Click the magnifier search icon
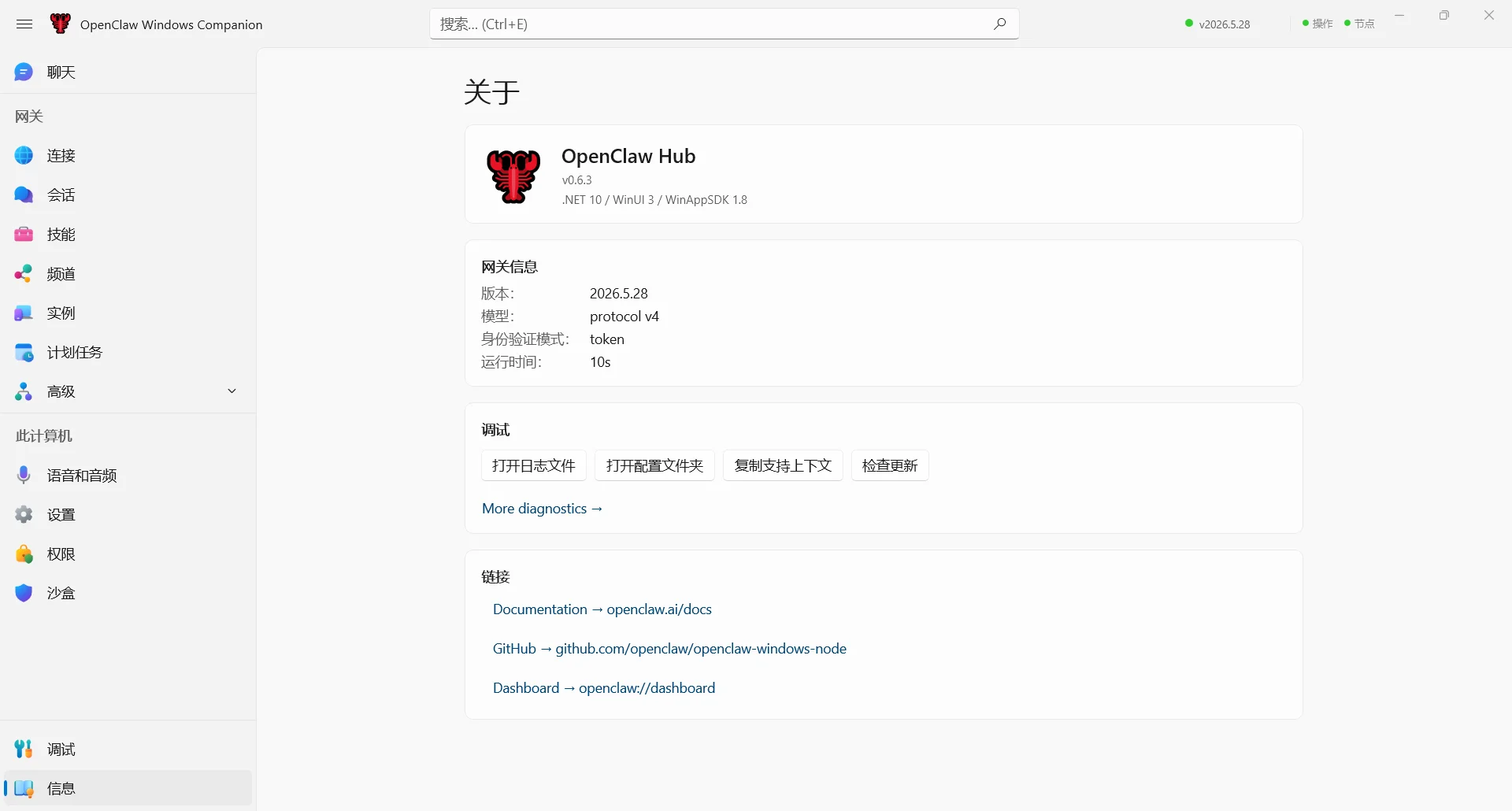The image size is (1512, 811). click(999, 24)
